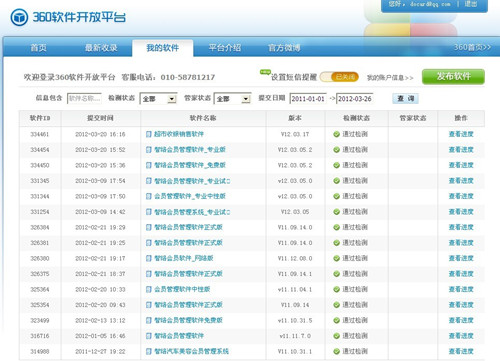Screen dimensions: 500x361
Task: Click the file icon in row 331344
Action: 149,196
